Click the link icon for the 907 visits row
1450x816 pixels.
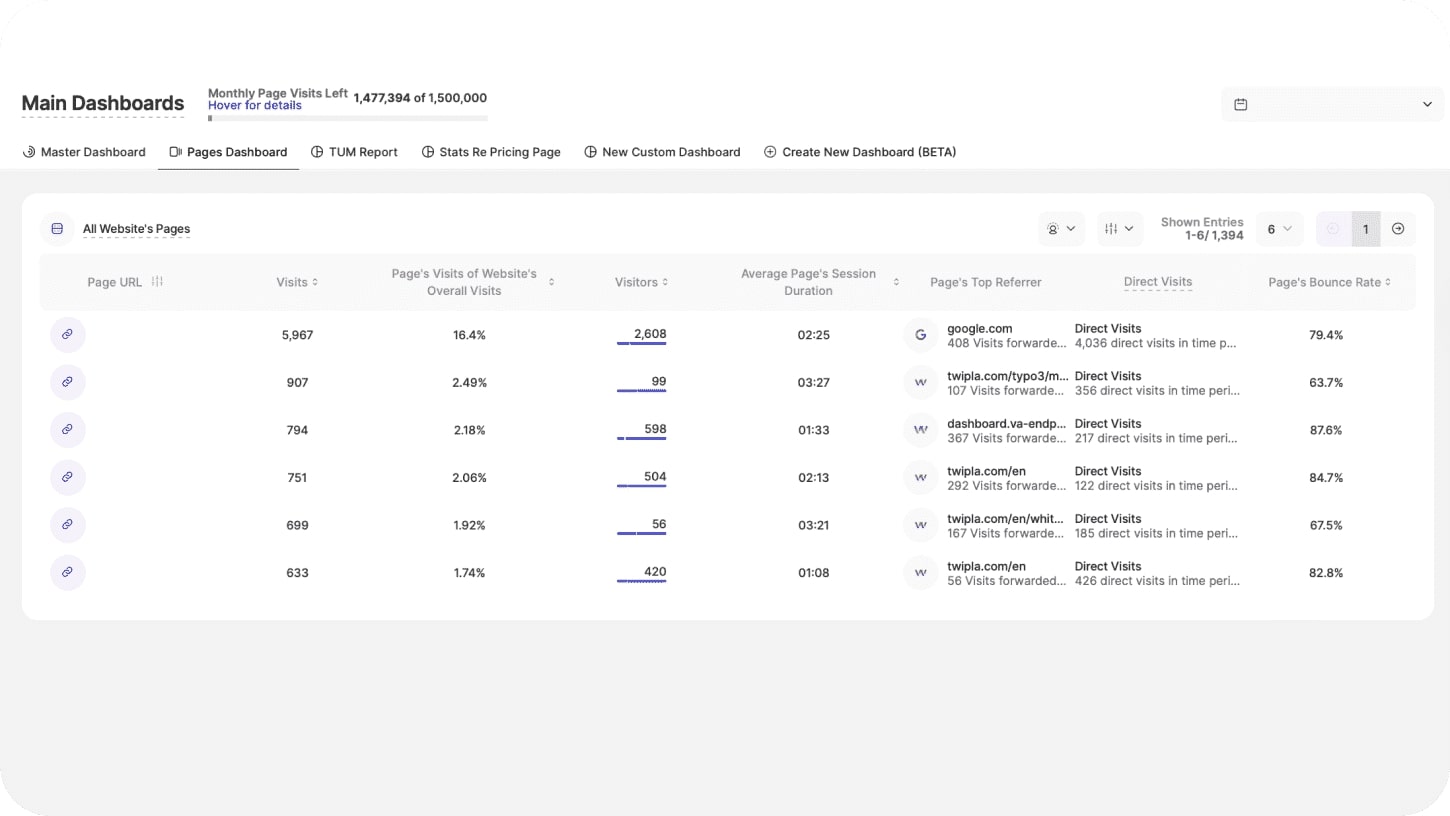click(67, 382)
